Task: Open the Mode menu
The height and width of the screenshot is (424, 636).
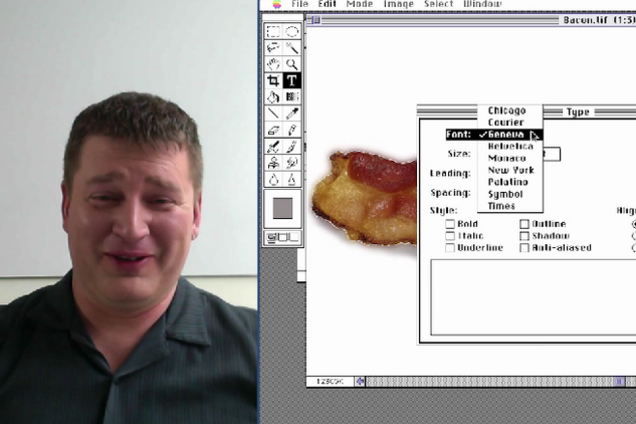Action: [x=359, y=5]
